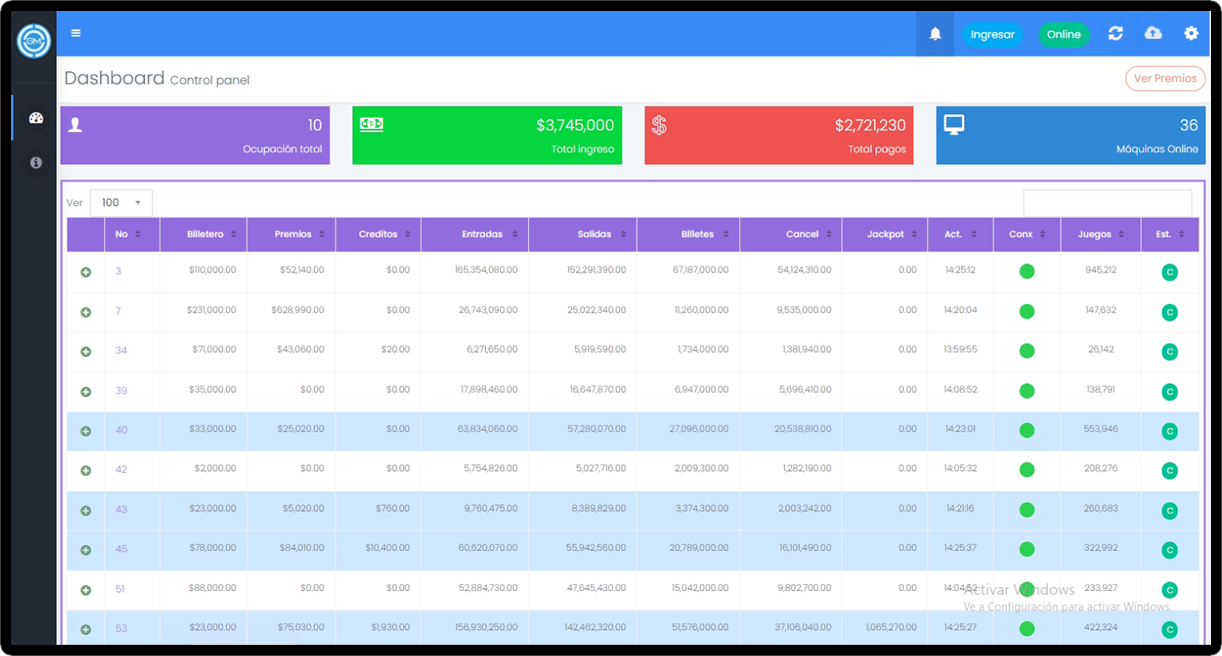Click the cloud upload icon
This screenshot has height=656, width=1222.
click(x=1153, y=34)
